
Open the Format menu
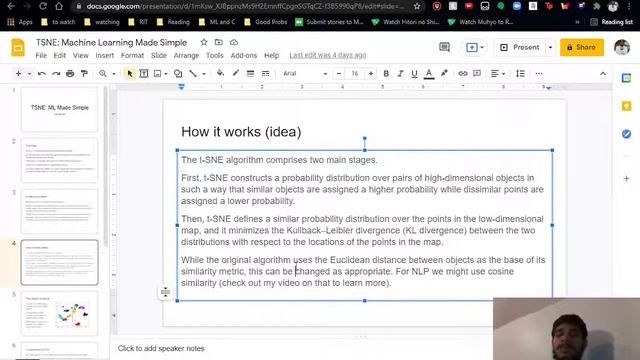(x=132, y=55)
